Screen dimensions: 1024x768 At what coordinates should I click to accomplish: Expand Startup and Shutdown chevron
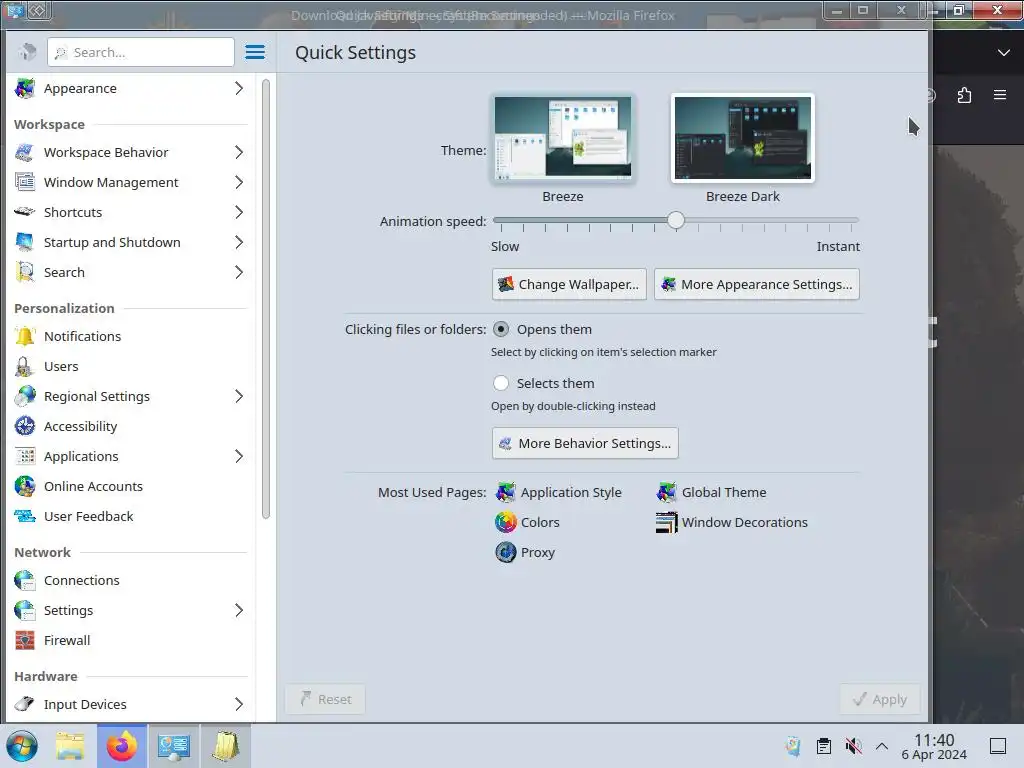239,242
